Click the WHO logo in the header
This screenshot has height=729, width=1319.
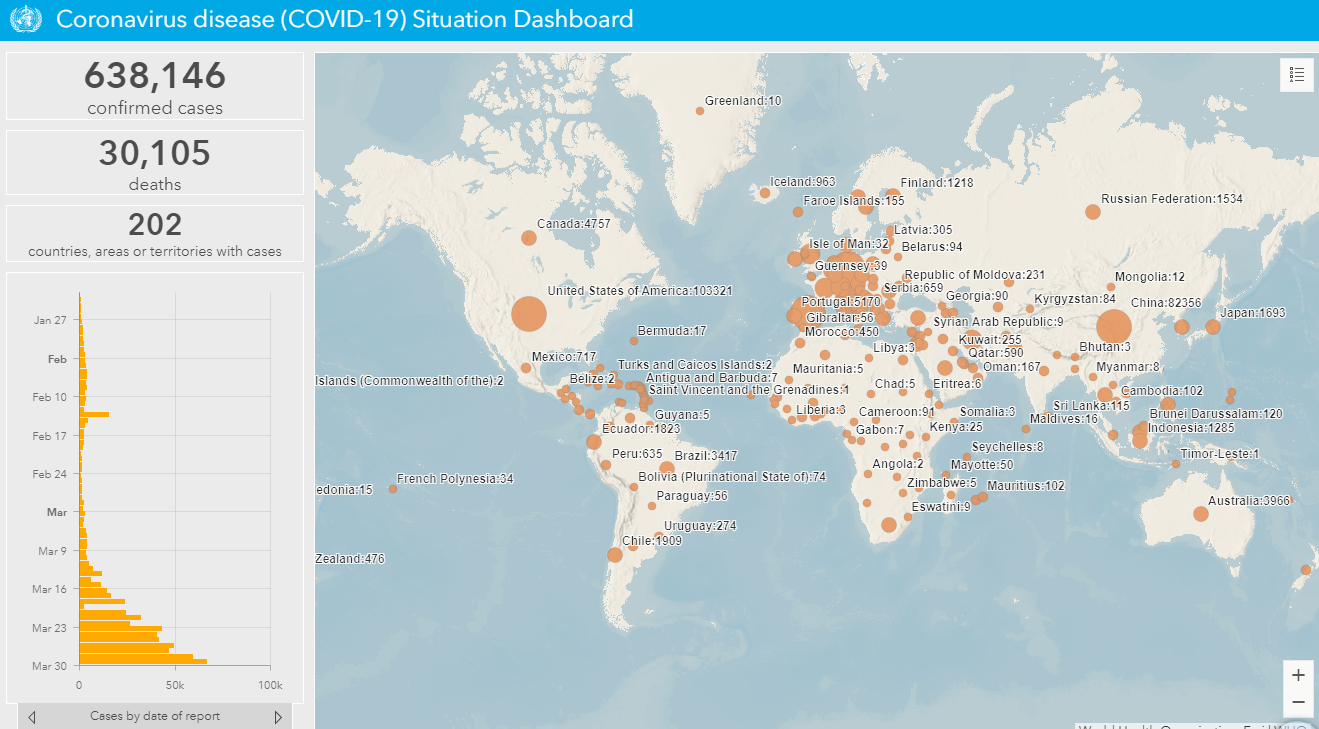[25, 19]
